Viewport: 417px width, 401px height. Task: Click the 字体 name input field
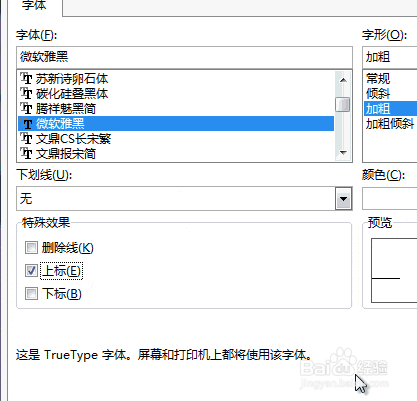coord(184,57)
